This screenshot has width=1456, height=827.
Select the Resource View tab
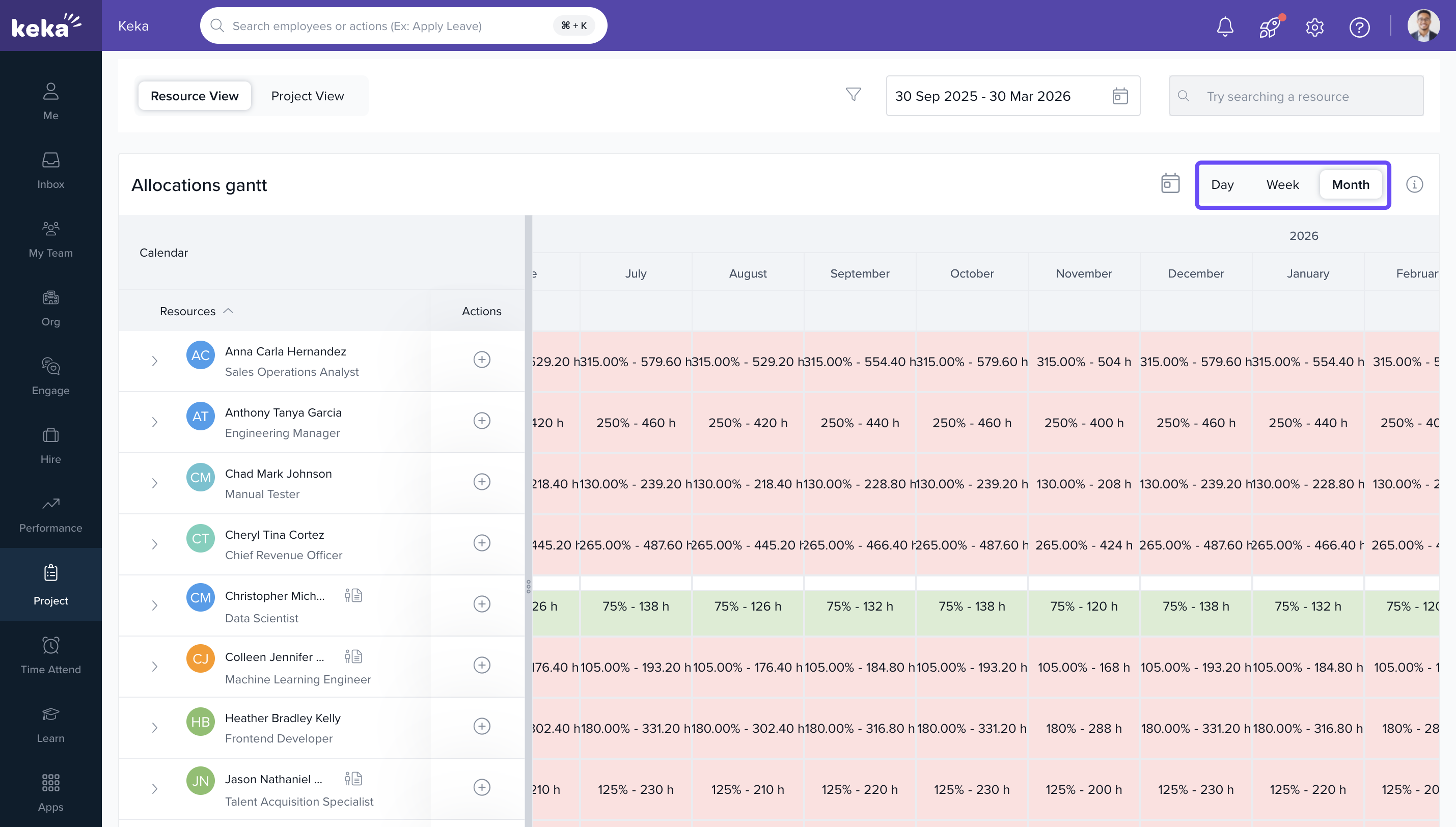[194, 96]
